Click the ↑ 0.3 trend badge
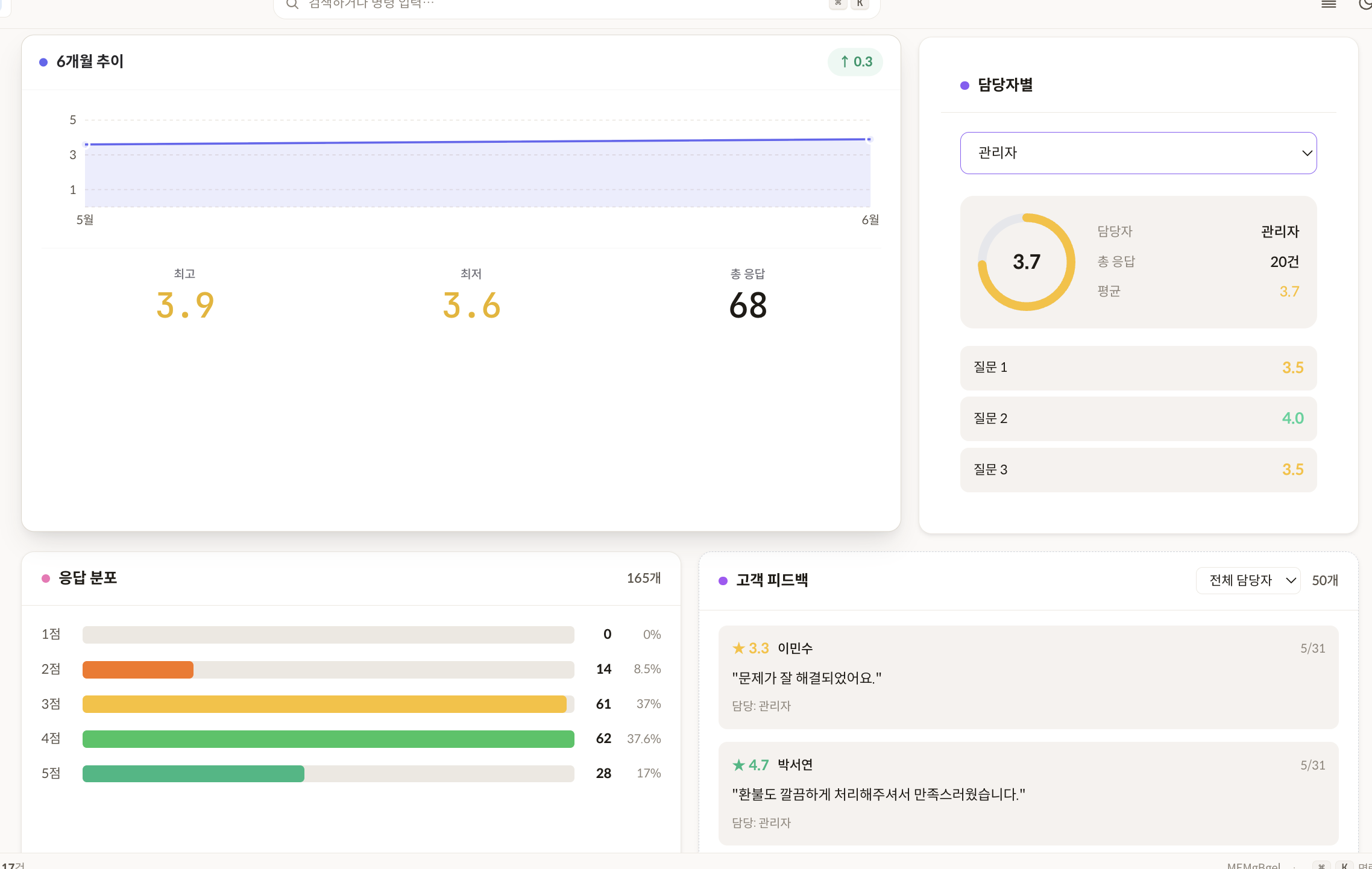The width and height of the screenshot is (1372, 869). 855,62
